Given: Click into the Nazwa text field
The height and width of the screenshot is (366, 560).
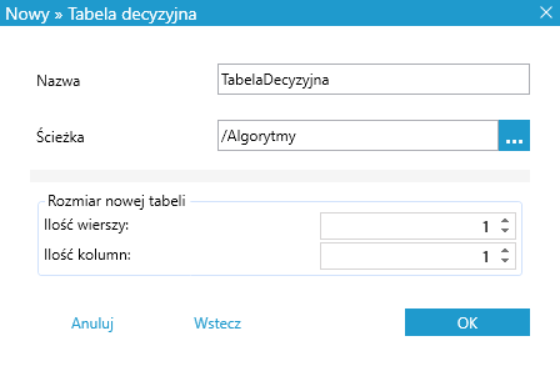Looking at the screenshot, I should [x=374, y=79].
